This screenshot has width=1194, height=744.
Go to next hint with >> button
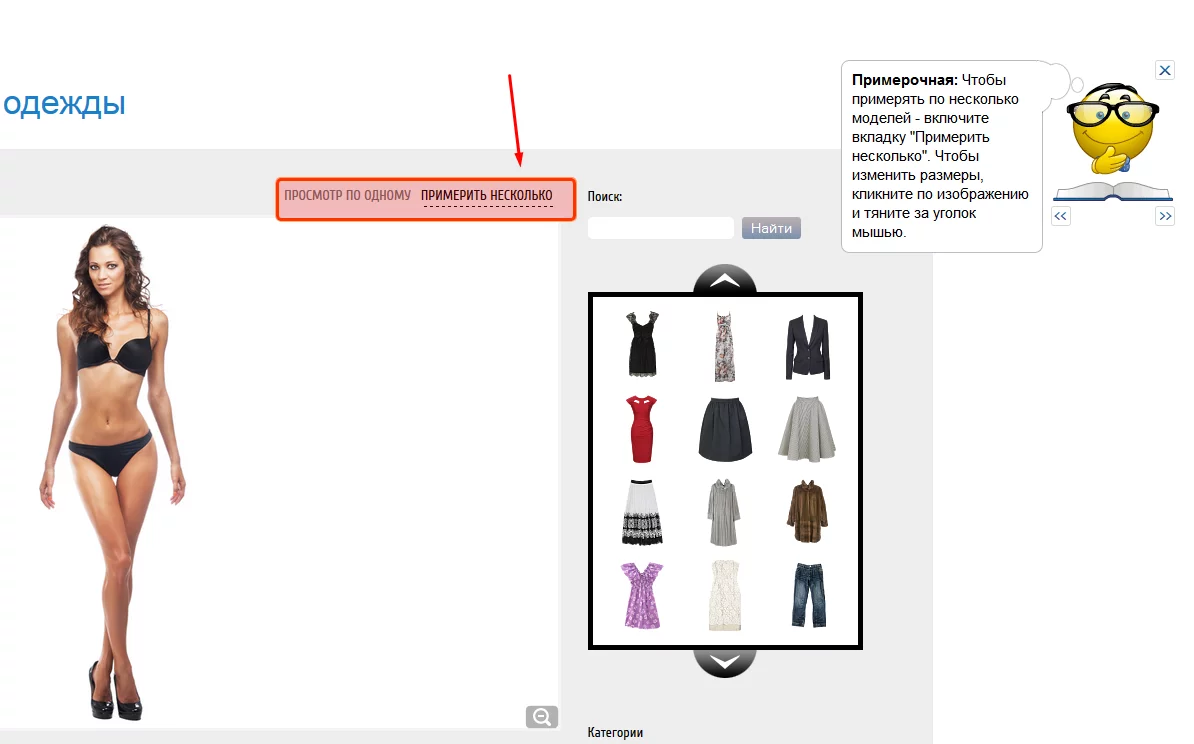pyautogui.click(x=1164, y=216)
